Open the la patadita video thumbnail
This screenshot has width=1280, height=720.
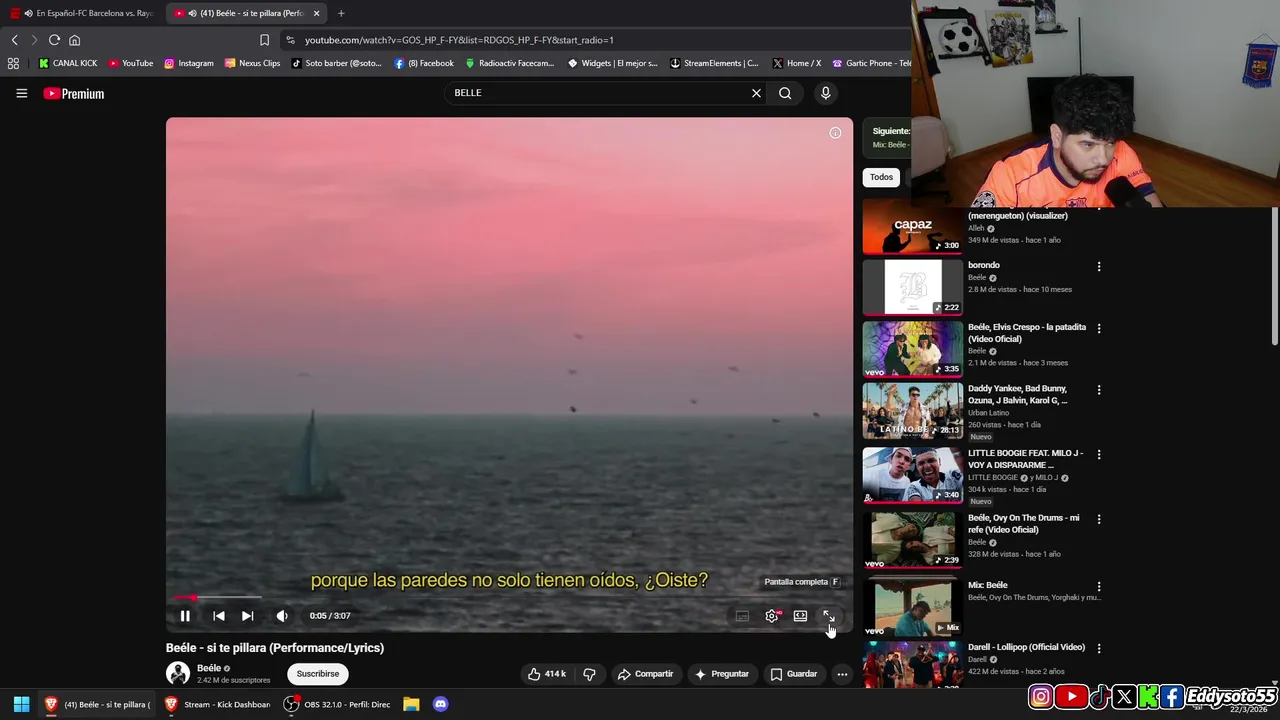pos(913,348)
